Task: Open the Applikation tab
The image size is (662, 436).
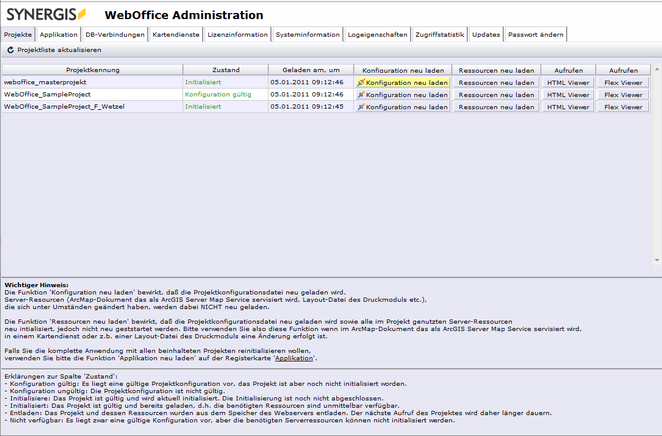Action: [x=58, y=34]
